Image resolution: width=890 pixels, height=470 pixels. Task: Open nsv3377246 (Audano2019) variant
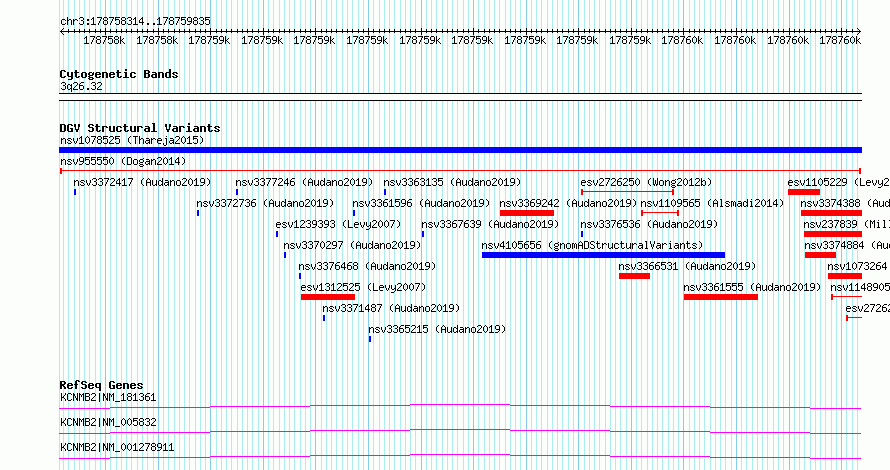304,182
